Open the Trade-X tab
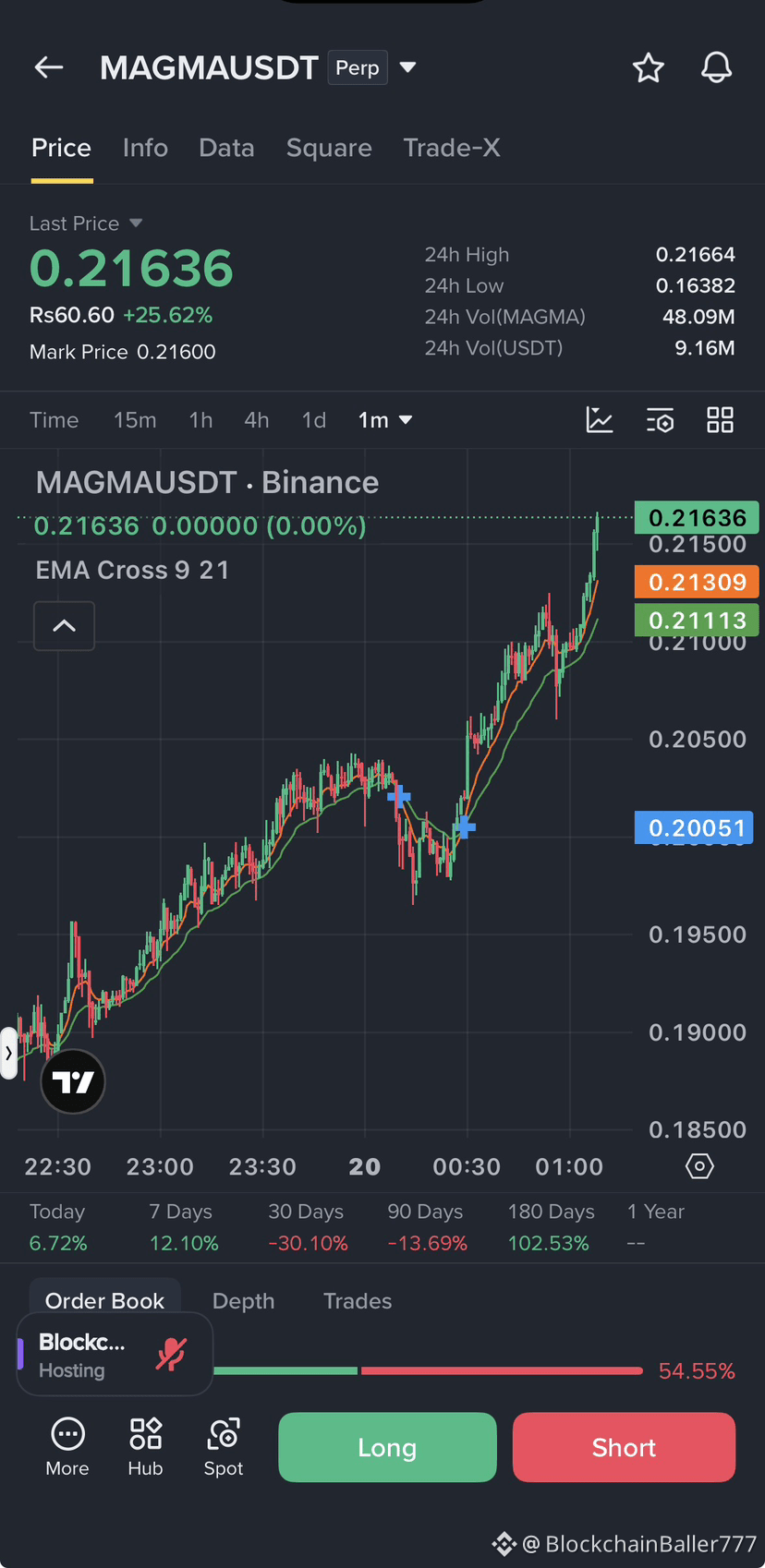 [452, 148]
